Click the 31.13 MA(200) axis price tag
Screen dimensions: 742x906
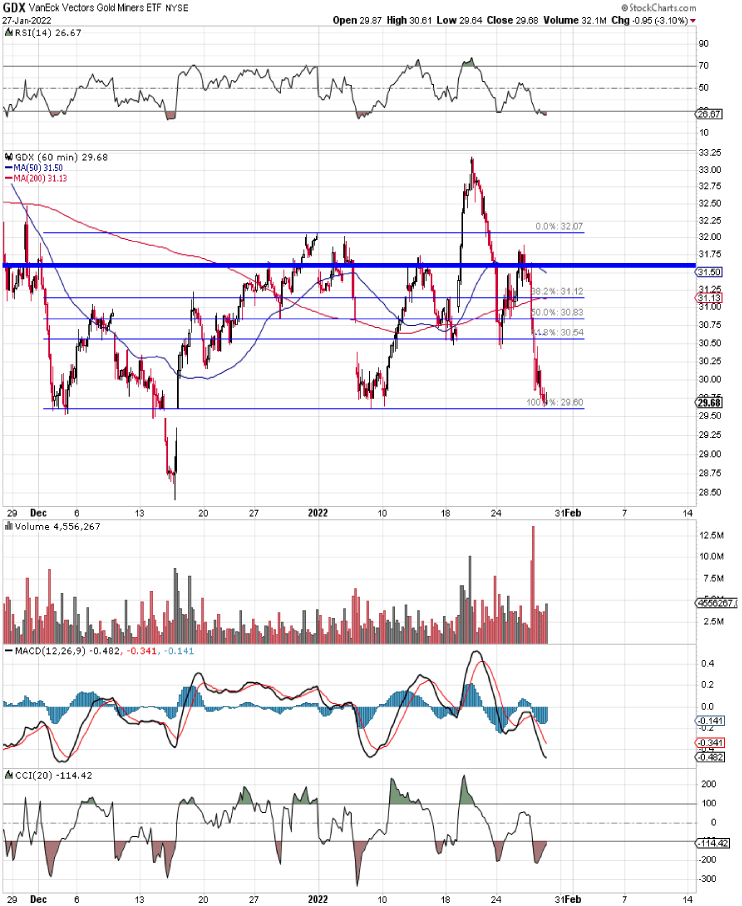[x=709, y=298]
